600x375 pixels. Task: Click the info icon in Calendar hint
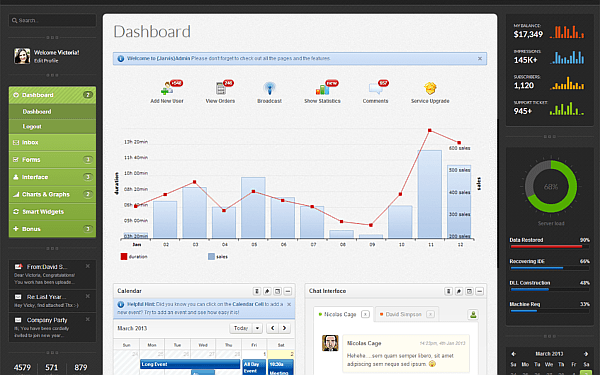pos(121,305)
